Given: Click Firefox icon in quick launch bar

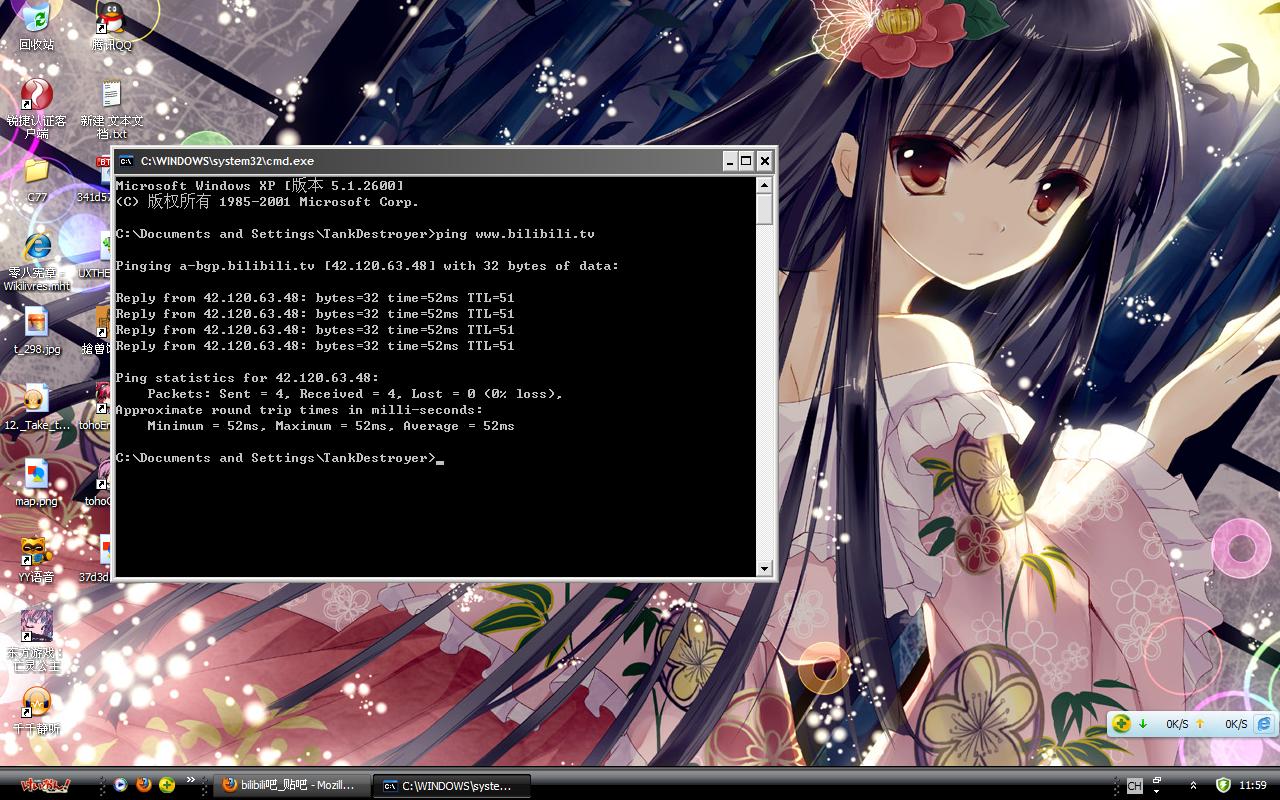Looking at the screenshot, I should coord(144,785).
